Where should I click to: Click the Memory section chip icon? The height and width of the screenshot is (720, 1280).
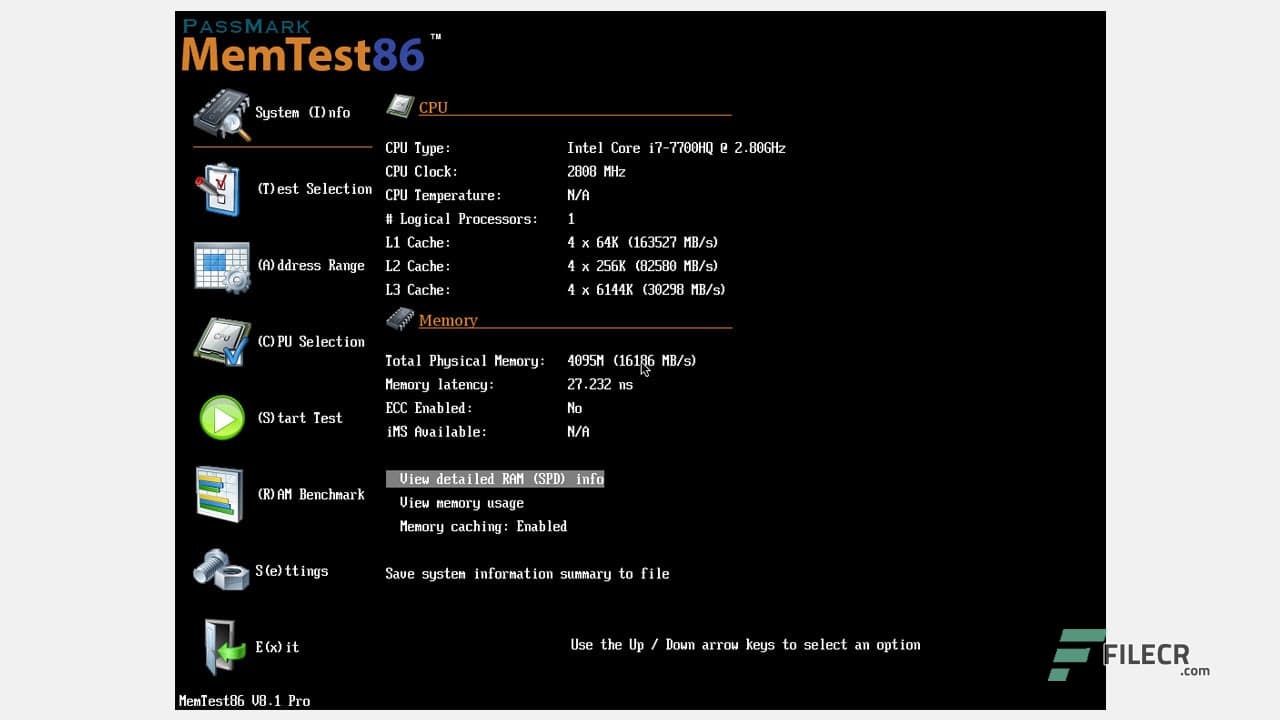tap(398, 317)
